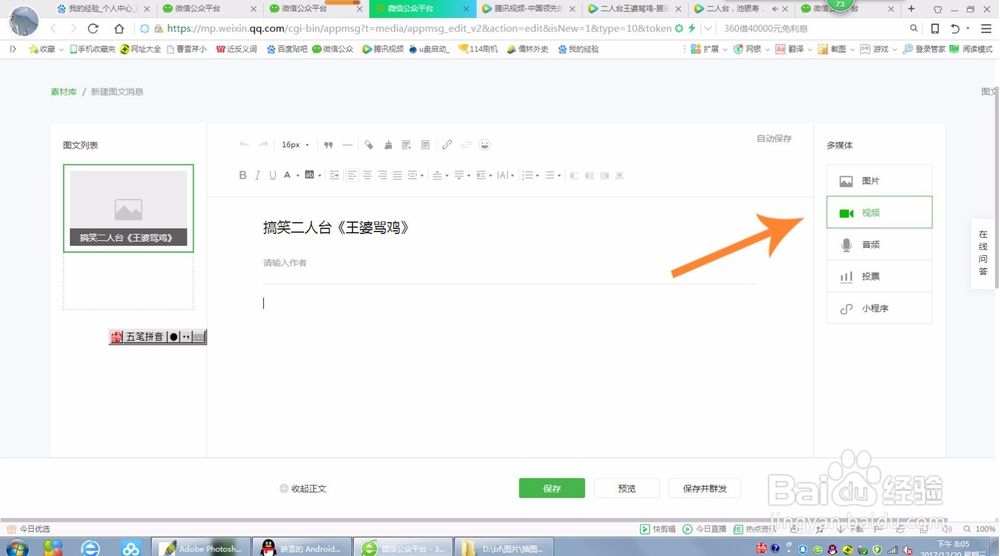Toggle bold formatting
The image size is (1000, 556).
point(242,175)
